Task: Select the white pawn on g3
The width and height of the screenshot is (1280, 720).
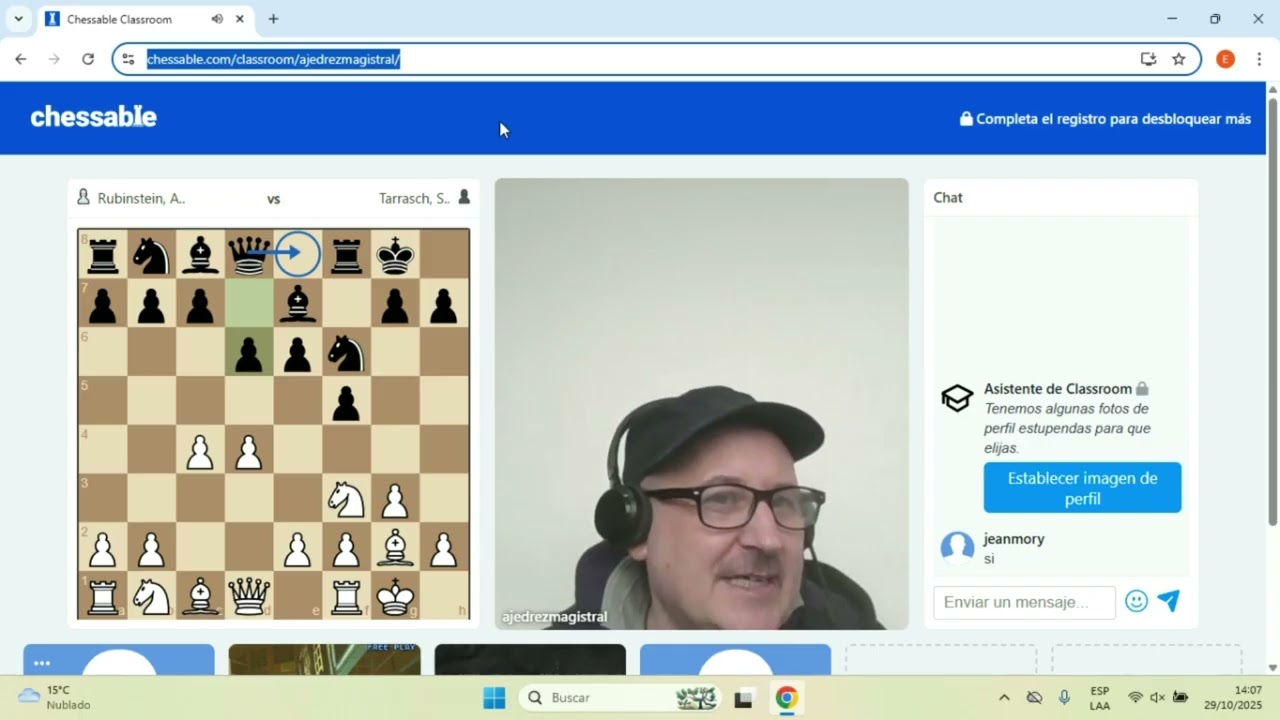Action: [395, 499]
